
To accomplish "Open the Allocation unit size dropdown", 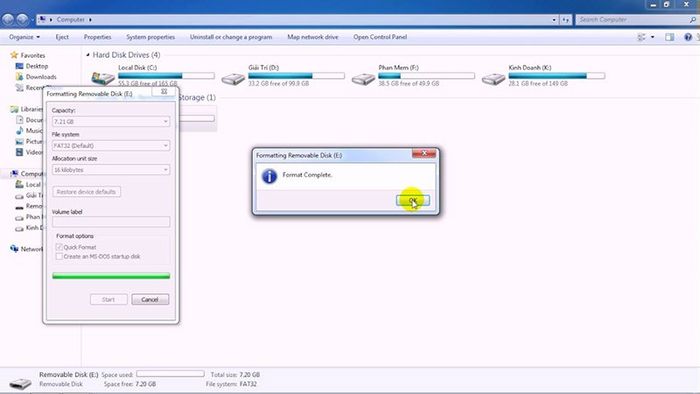I will 111,170.
